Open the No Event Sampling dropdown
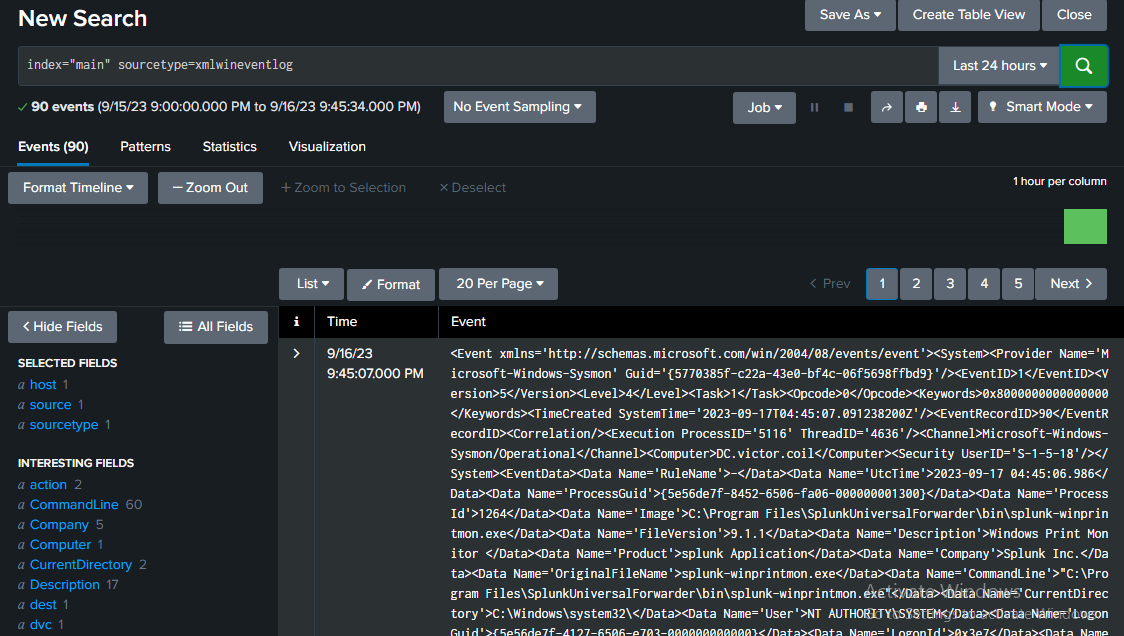The image size is (1124, 636). [519, 107]
